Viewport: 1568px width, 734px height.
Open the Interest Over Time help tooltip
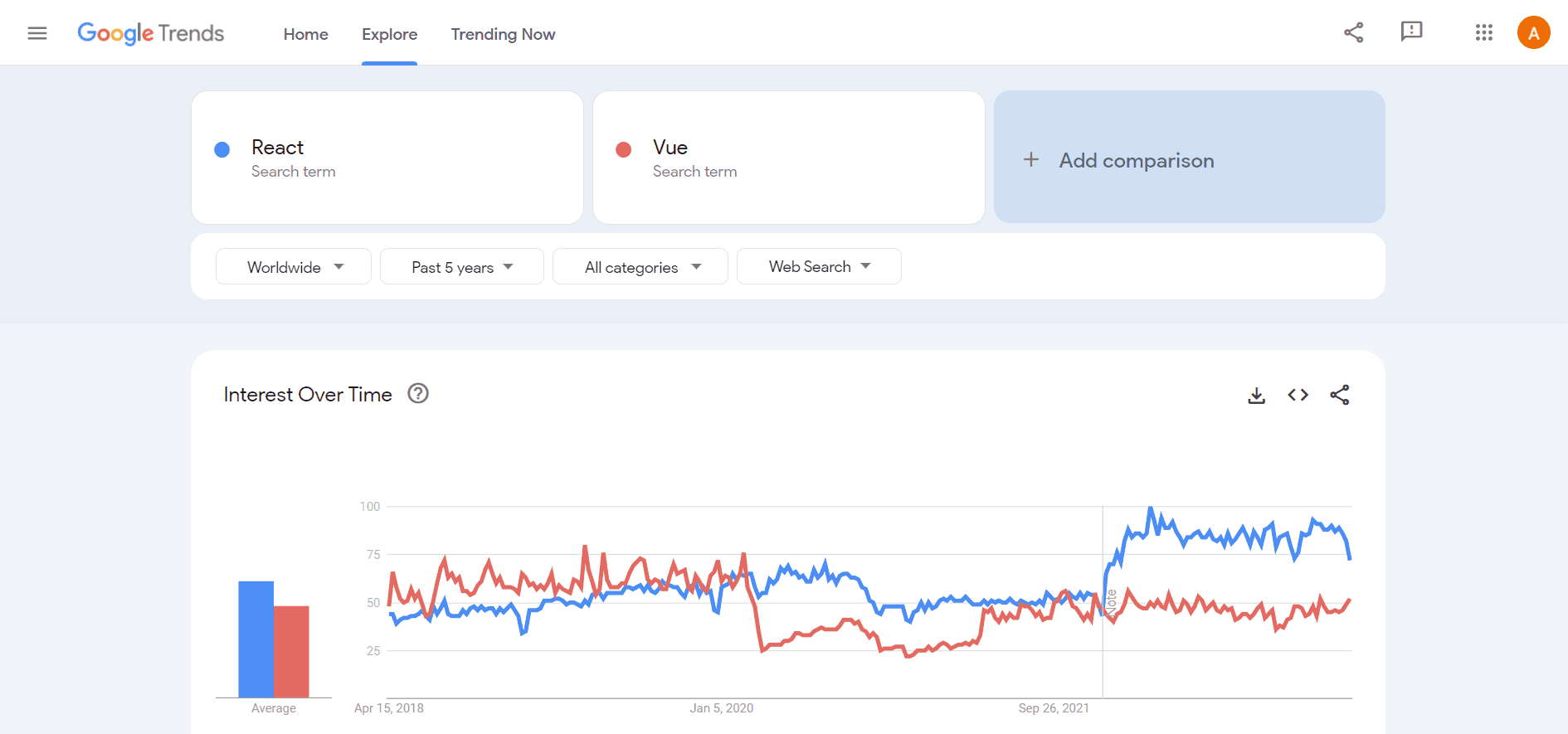click(417, 394)
